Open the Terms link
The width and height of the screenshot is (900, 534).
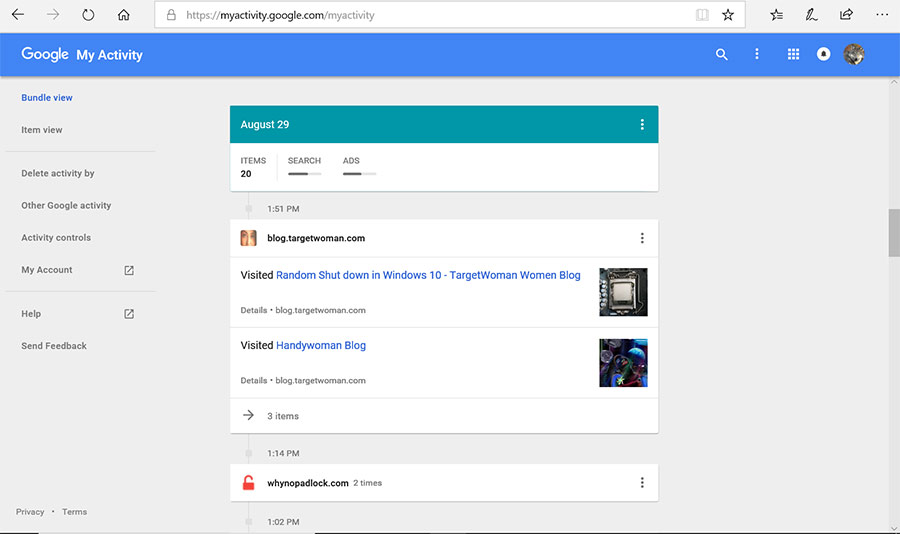(75, 512)
